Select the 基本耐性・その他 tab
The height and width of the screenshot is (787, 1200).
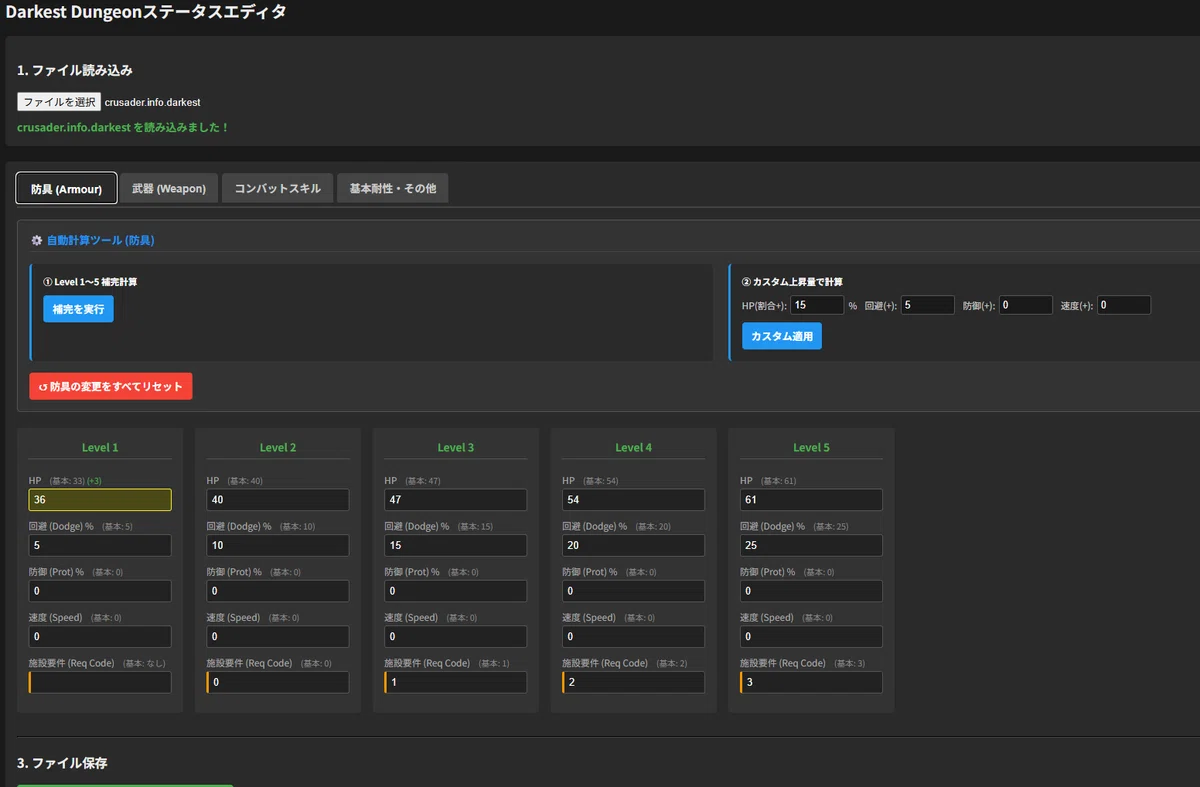pos(393,188)
